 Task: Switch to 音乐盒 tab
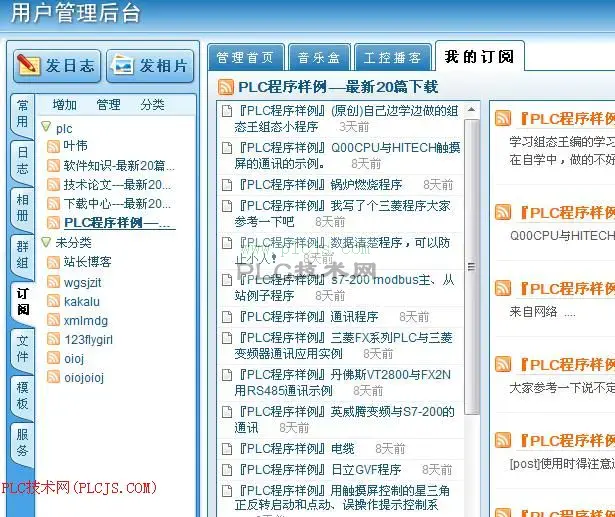click(x=319, y=58)
